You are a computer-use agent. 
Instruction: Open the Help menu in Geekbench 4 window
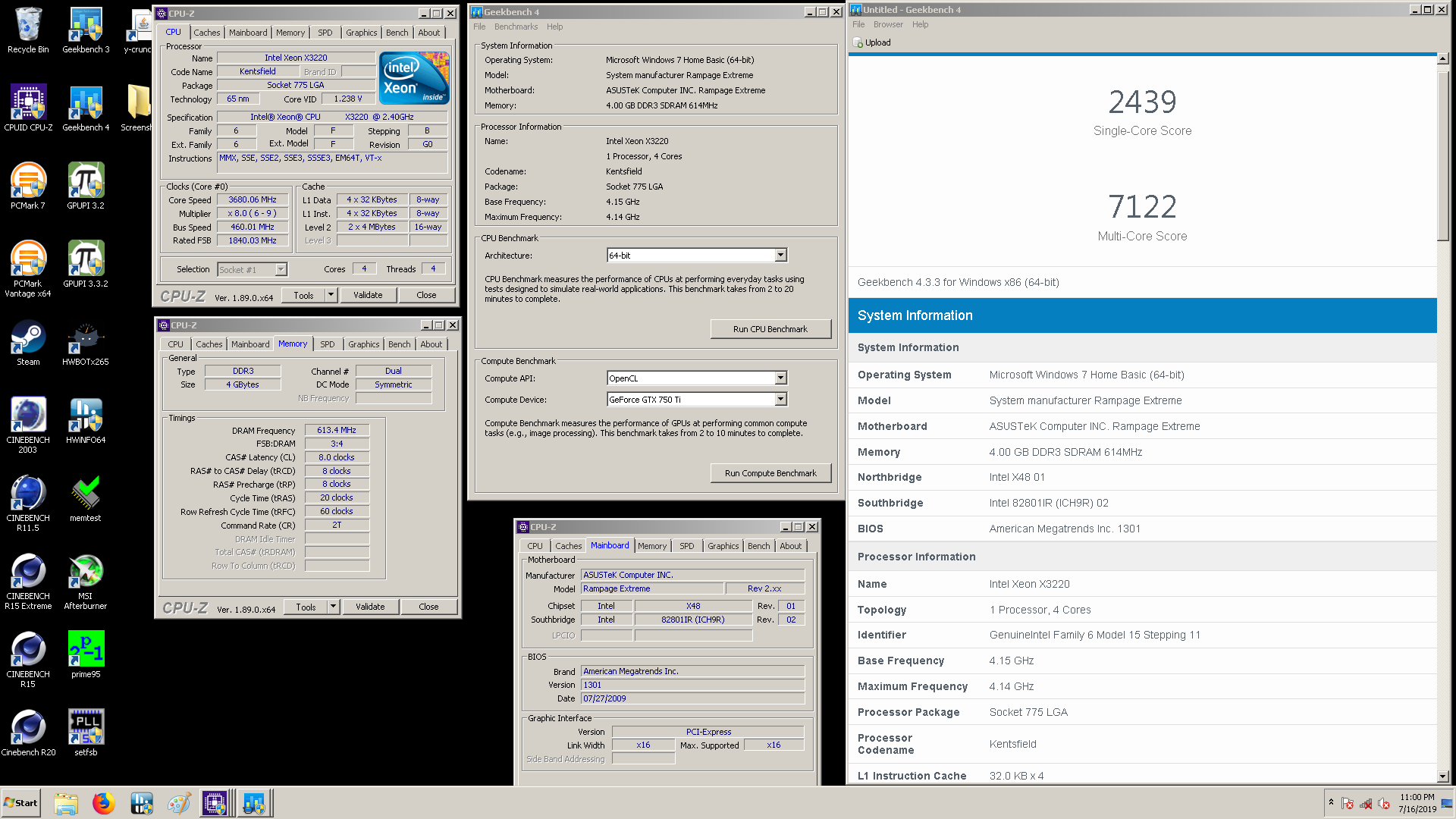pos(555,27)
